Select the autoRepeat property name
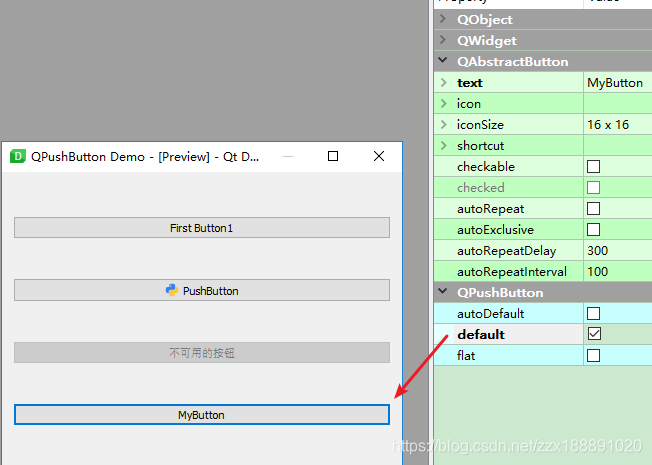Image resolution: width=652 pixels, height=465 pixels. click(x=491, y=209)
